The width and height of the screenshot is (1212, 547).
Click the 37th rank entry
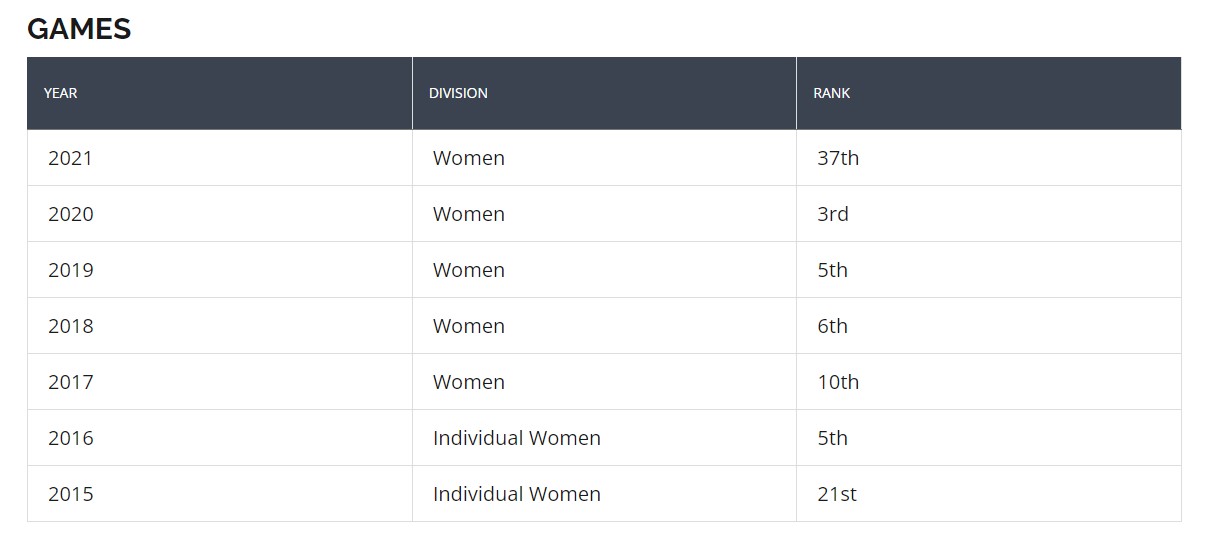838,158
